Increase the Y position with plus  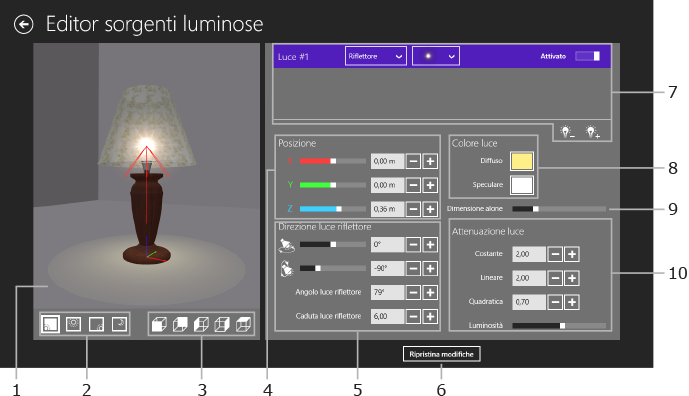[x=430, y=185]
